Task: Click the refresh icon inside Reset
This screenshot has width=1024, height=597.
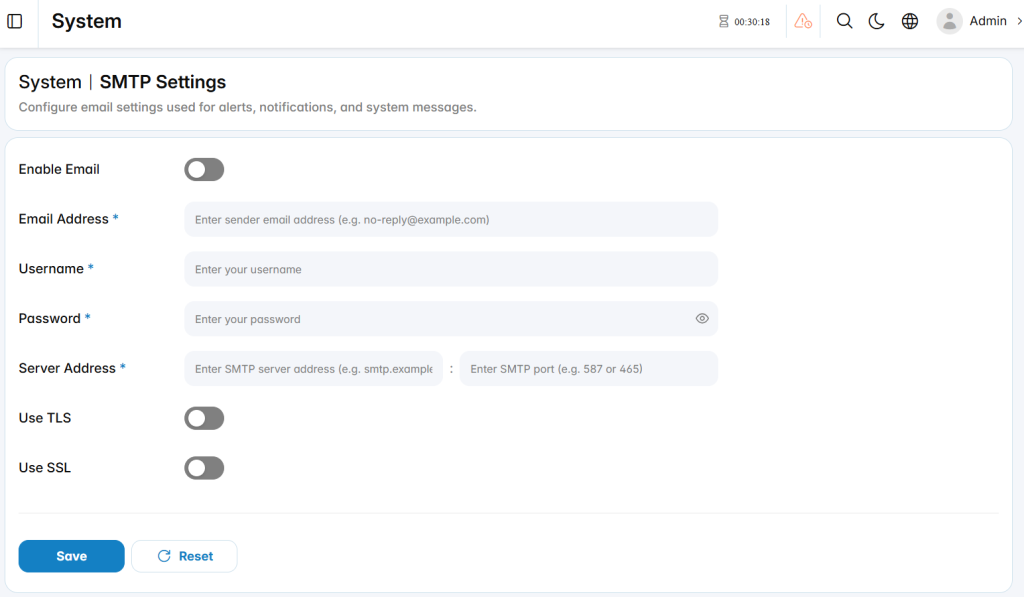Action: coord(164,556)
